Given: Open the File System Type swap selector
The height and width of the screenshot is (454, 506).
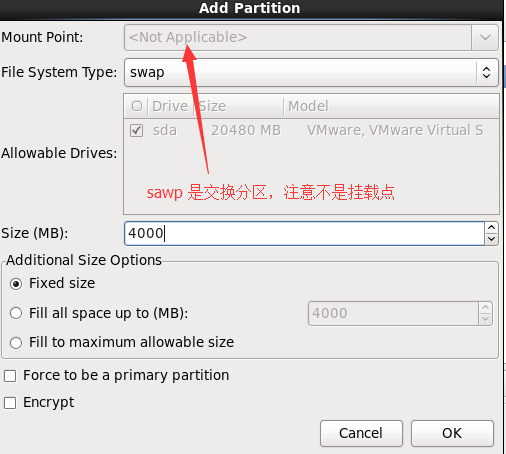Looking at the screenshot, I should [x=311, y=72].
